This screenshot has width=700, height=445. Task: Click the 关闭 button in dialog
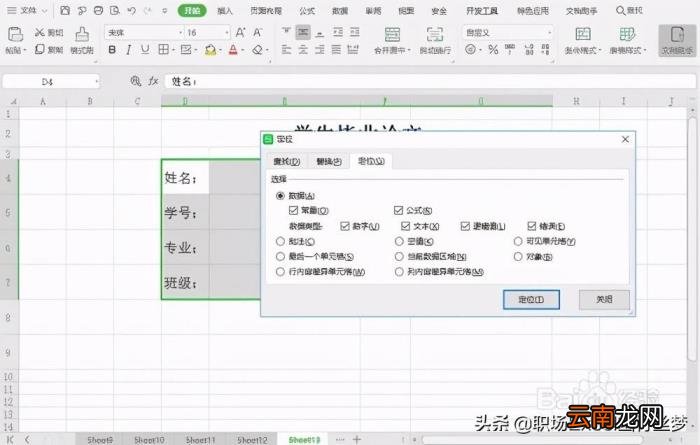tap(604, 299)
